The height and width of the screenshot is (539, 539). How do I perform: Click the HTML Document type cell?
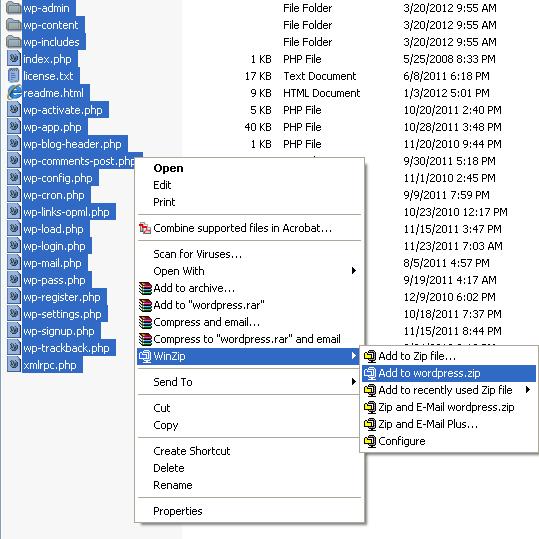coord(321,93)
